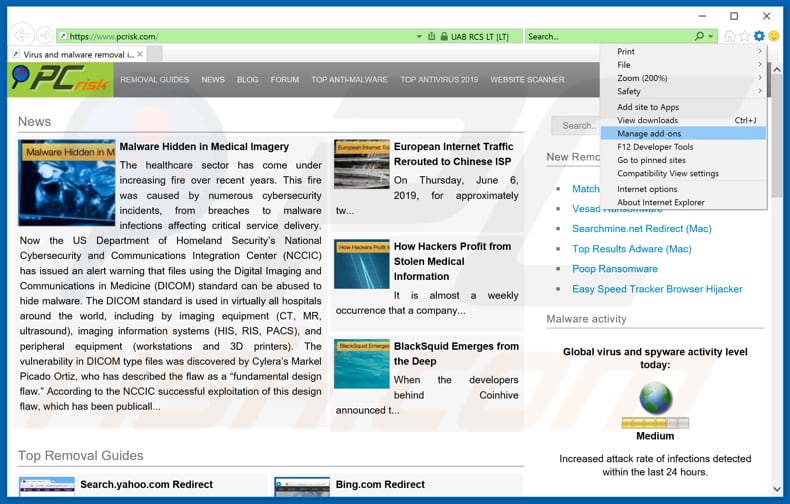Select Add site to Apps

click(x=683, y=107)
